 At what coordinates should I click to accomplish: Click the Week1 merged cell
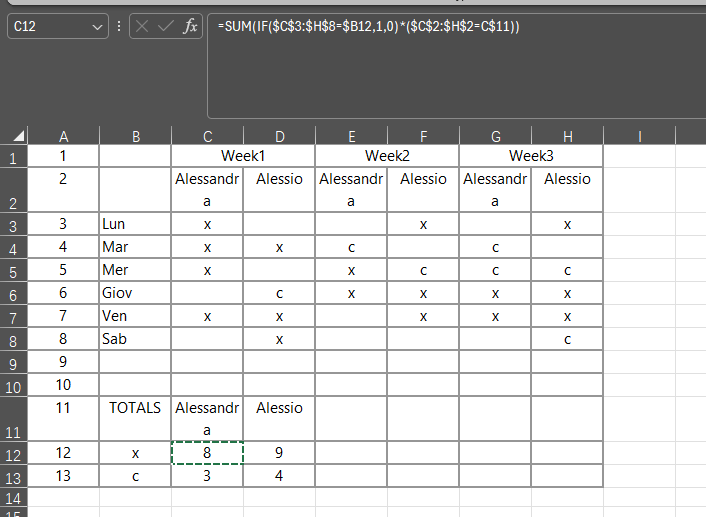[243, 156]
